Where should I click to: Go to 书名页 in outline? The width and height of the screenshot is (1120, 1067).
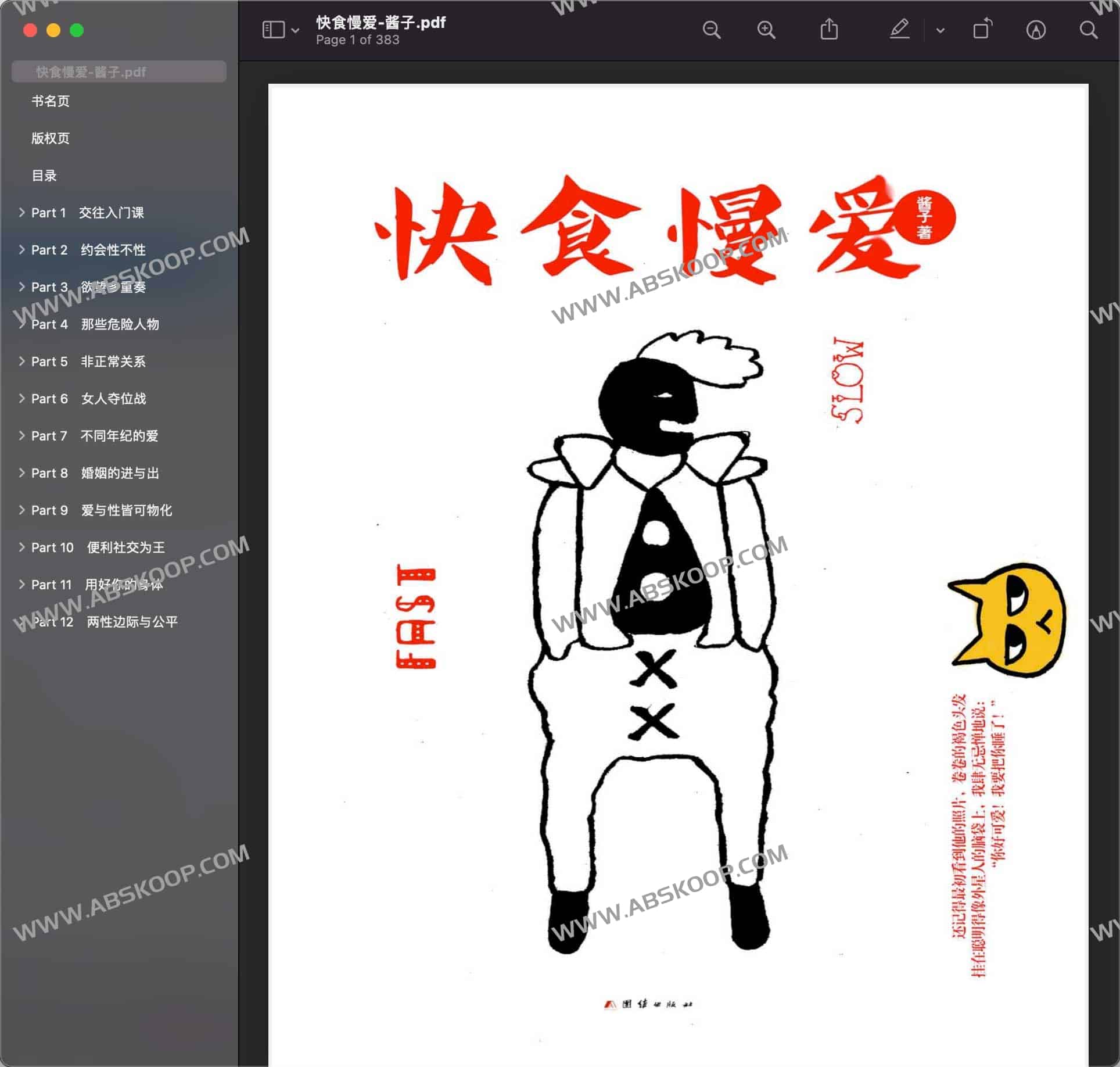click(51, 101)
